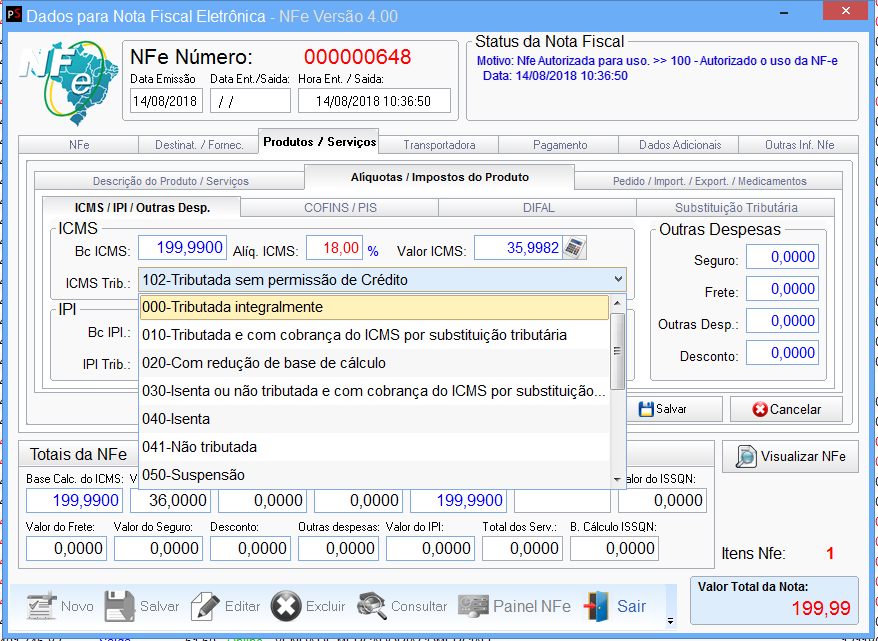Click the Total dos Serv. field
The image size is (878, 641).
(522, 548)
